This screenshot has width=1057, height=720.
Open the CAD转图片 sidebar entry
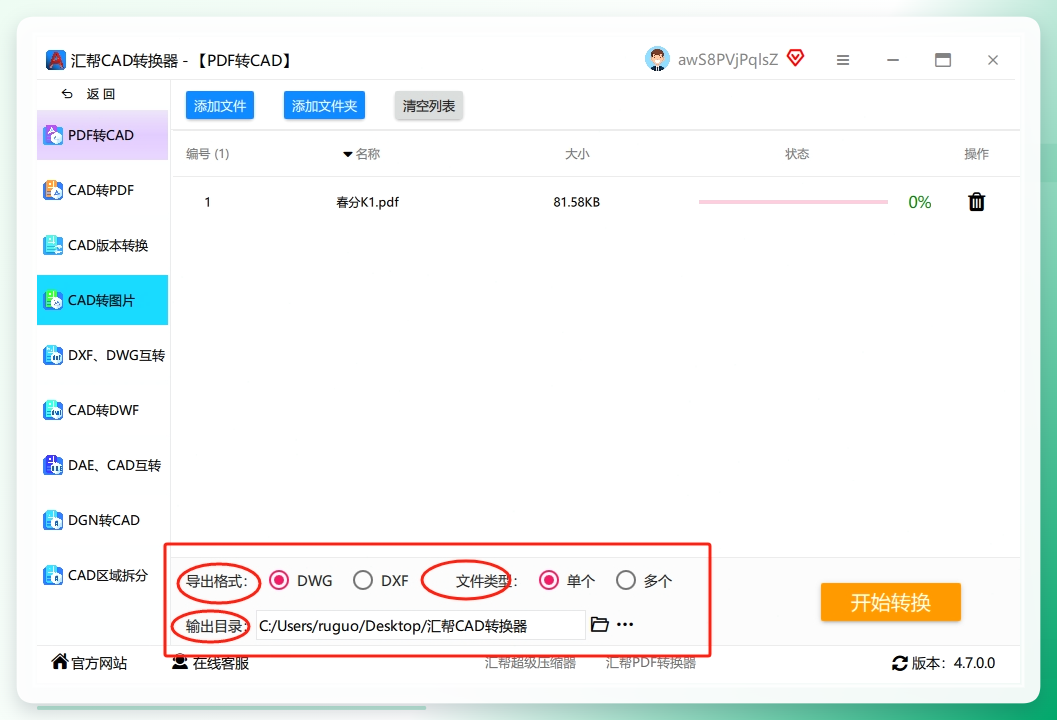point(102,300)
